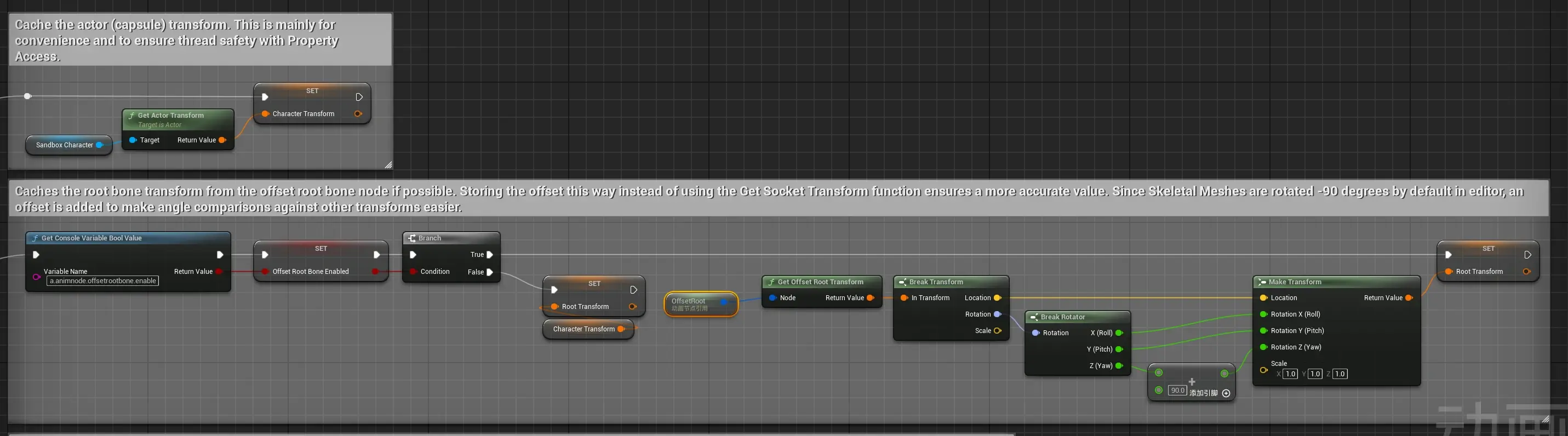Click the Branch False exec pin
The image size is (1568, 436).
[489, 272]
